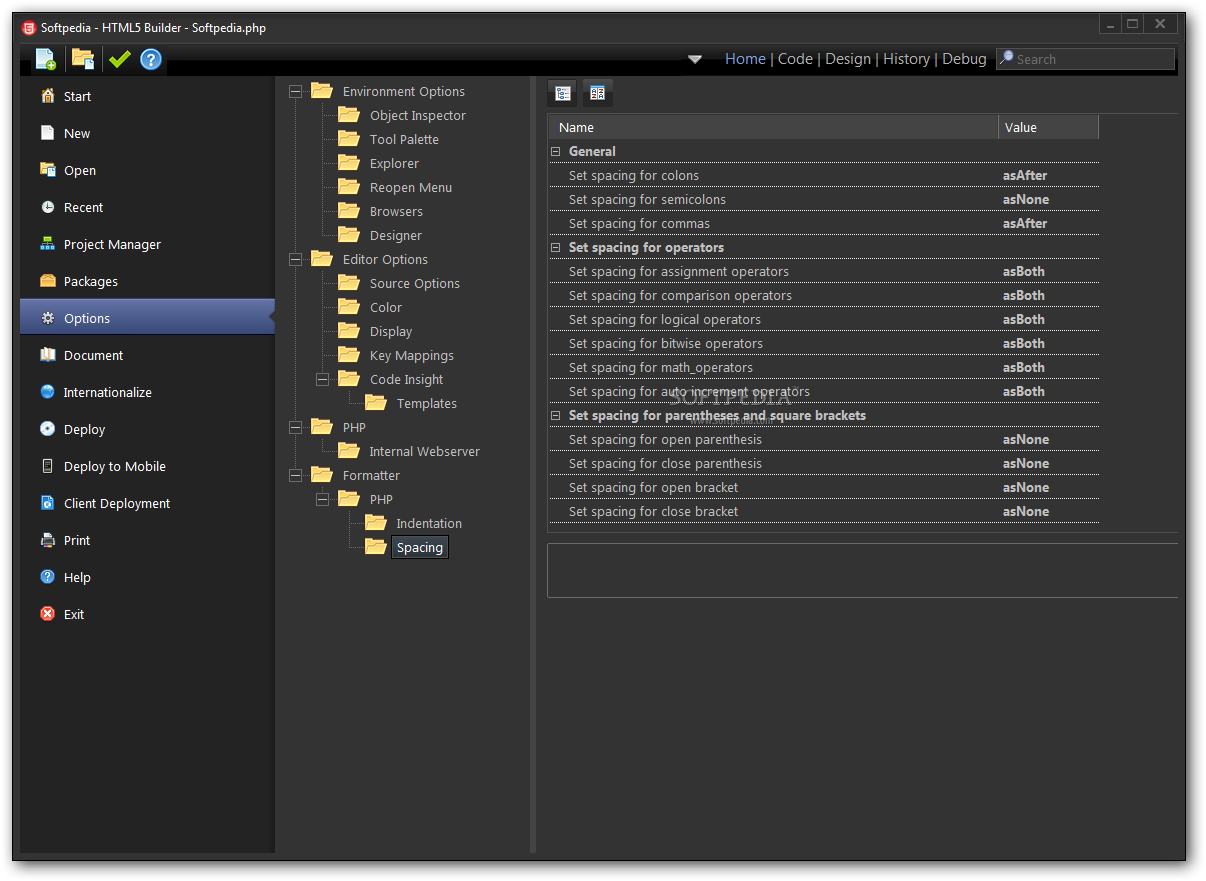Collapse the top-level PHP tree node

pos(295,428)
